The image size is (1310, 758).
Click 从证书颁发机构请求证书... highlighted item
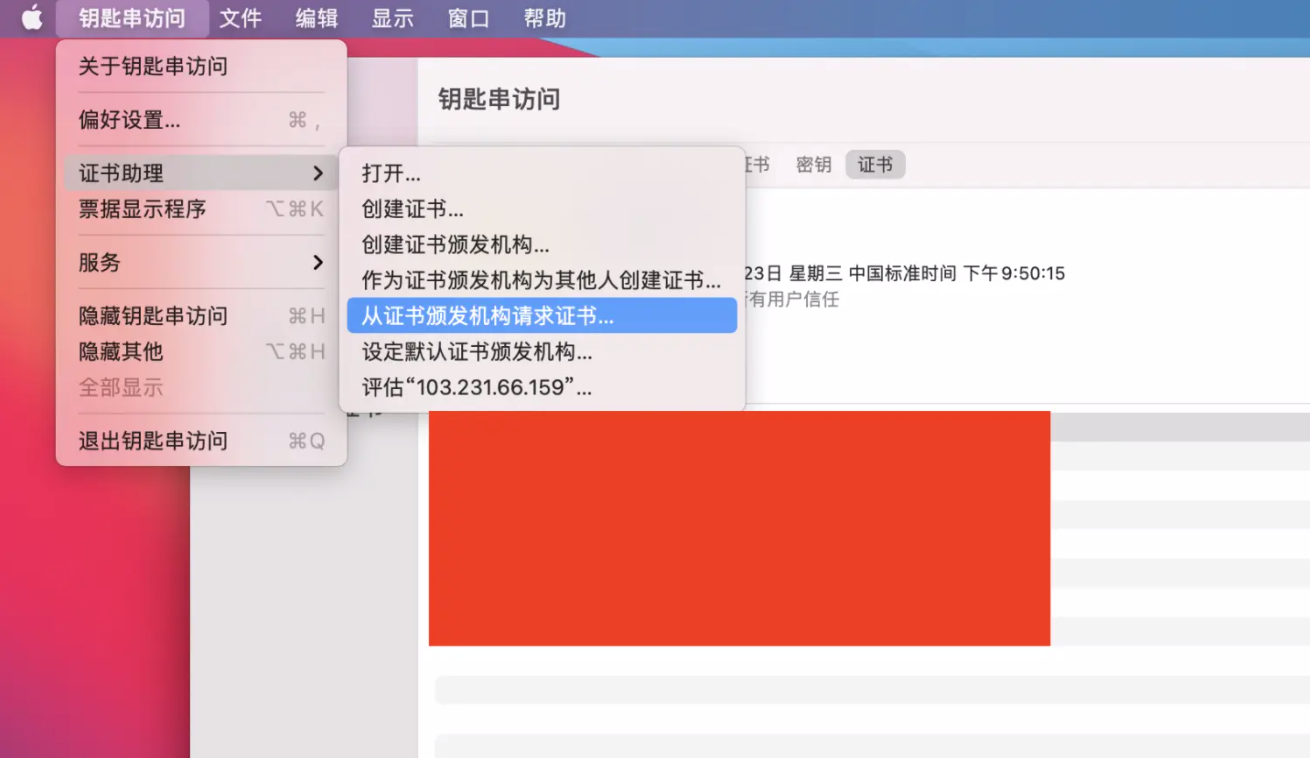(x=542, y=316)
